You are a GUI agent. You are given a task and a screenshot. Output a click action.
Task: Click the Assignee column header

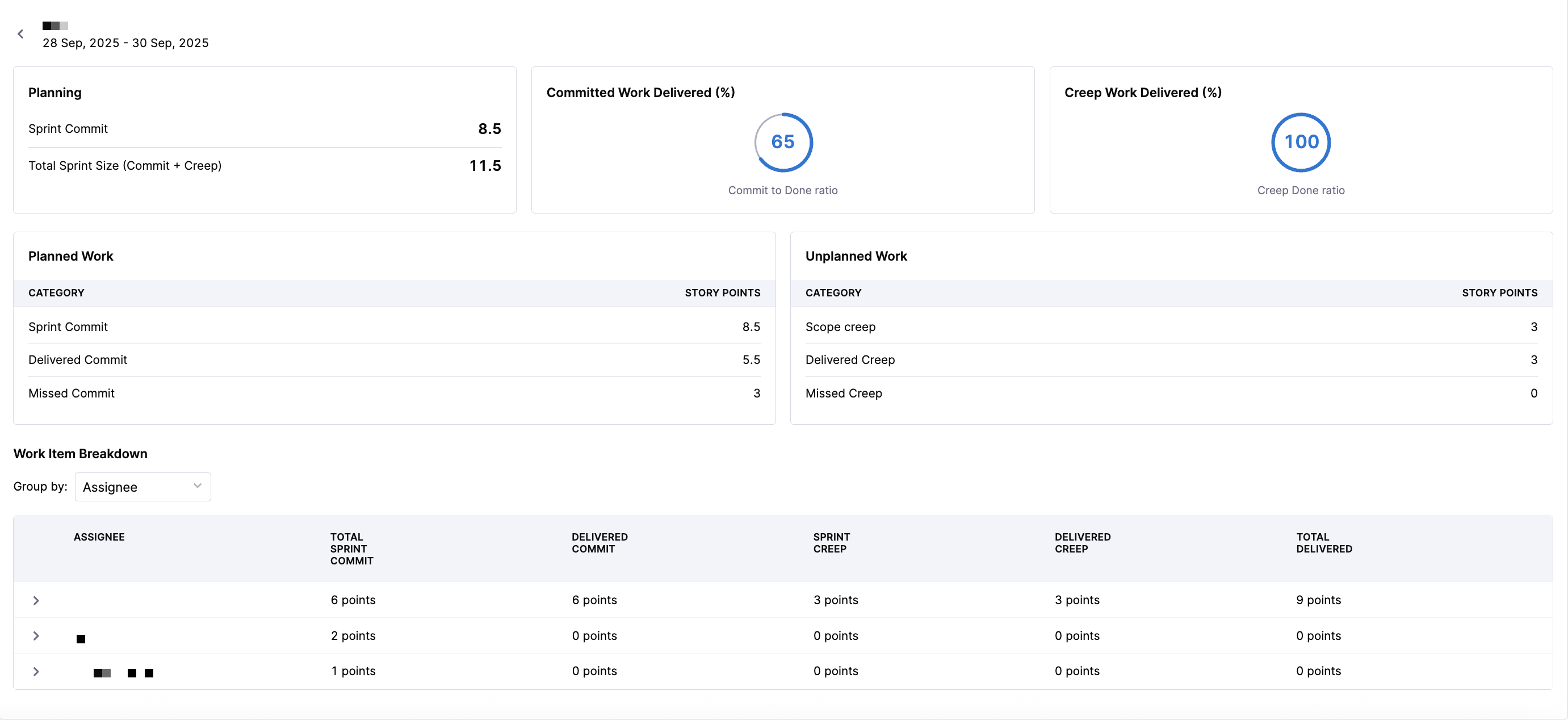pyautogui.click(x=99, y=537)
